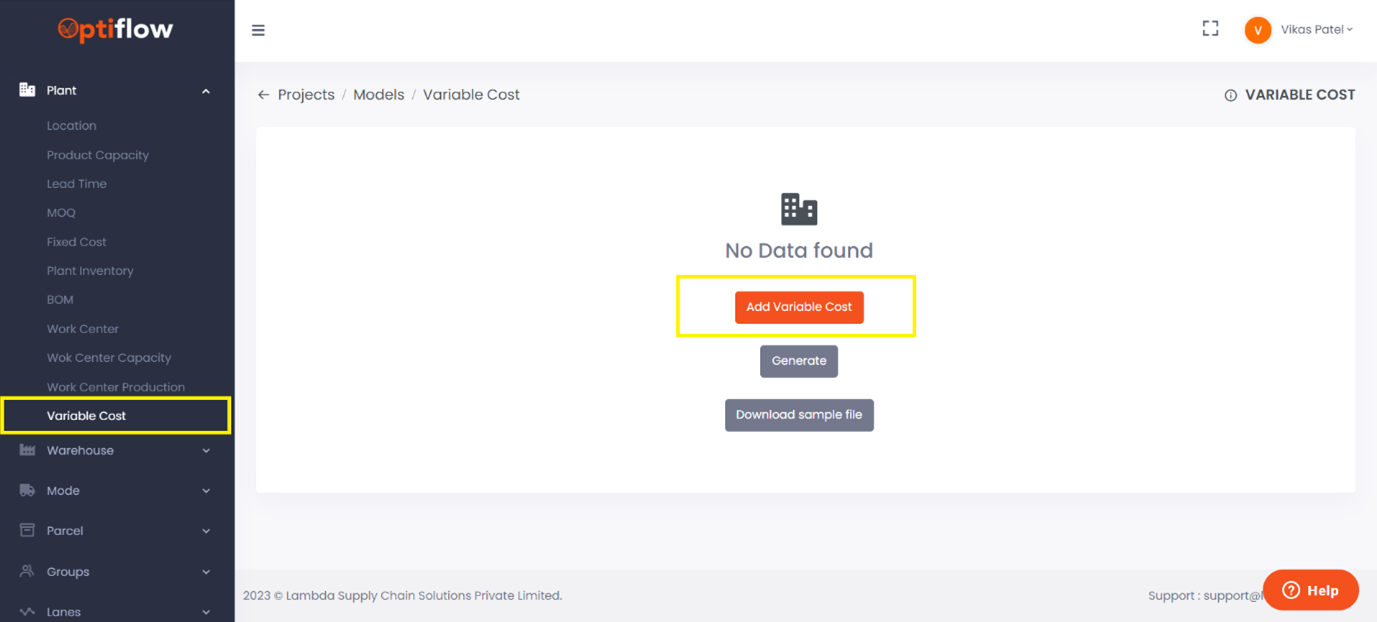Click the Optiflow logo
The width and height of the screenshot is (1377, 622).
tap(115, 30)
